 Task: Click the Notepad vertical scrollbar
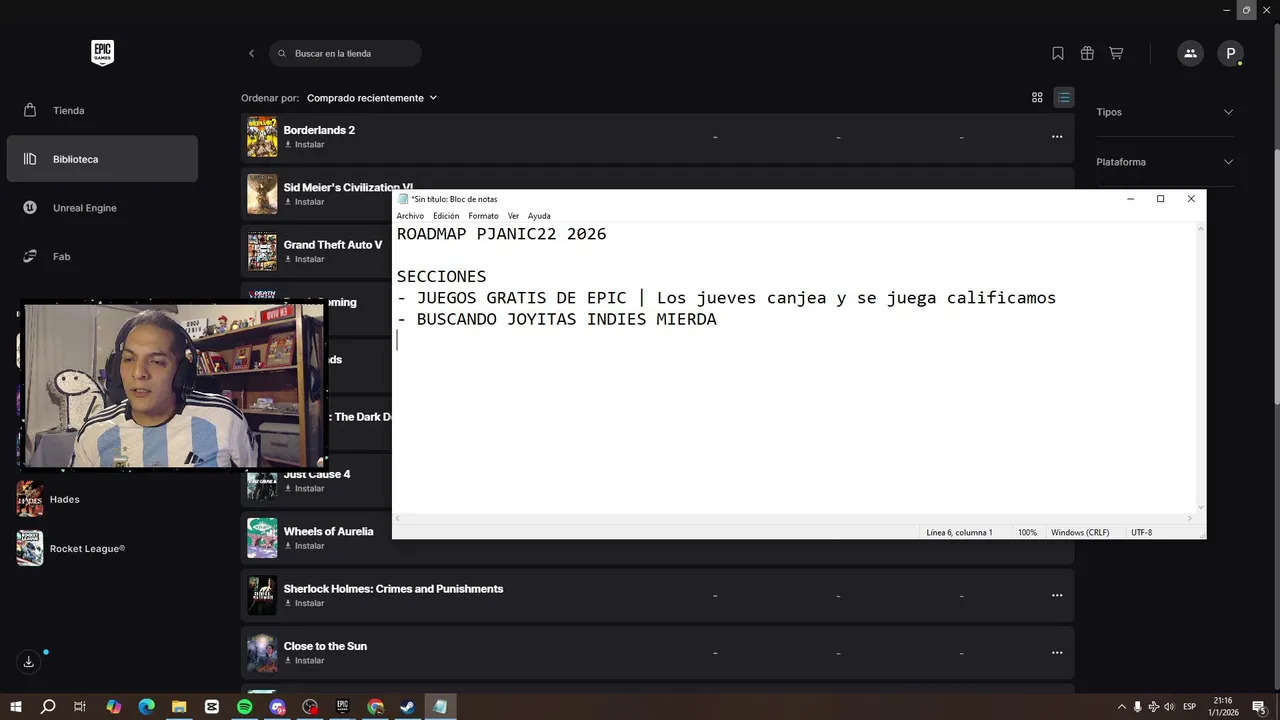1201,368
